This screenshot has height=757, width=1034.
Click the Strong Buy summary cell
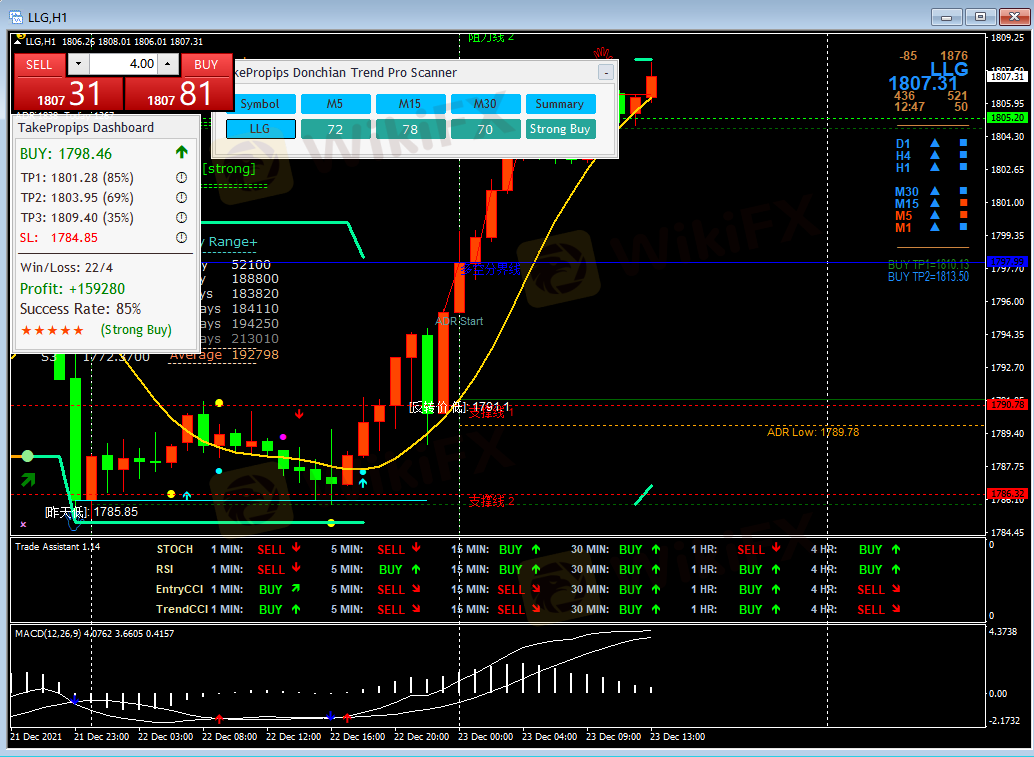pyautogui.click(x=560, y=129)
